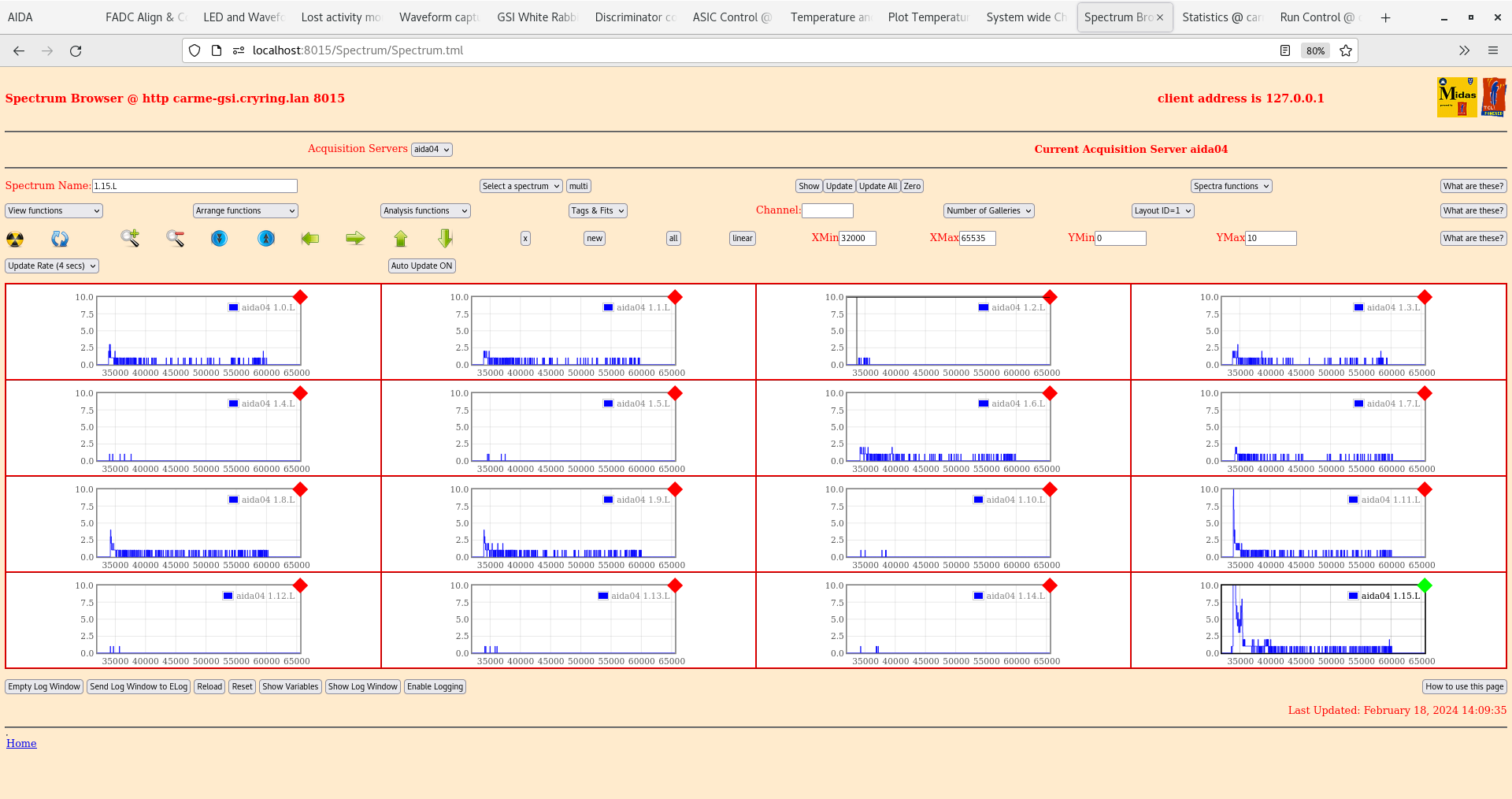Switch to the Run Control tab

pos(1317,17)
